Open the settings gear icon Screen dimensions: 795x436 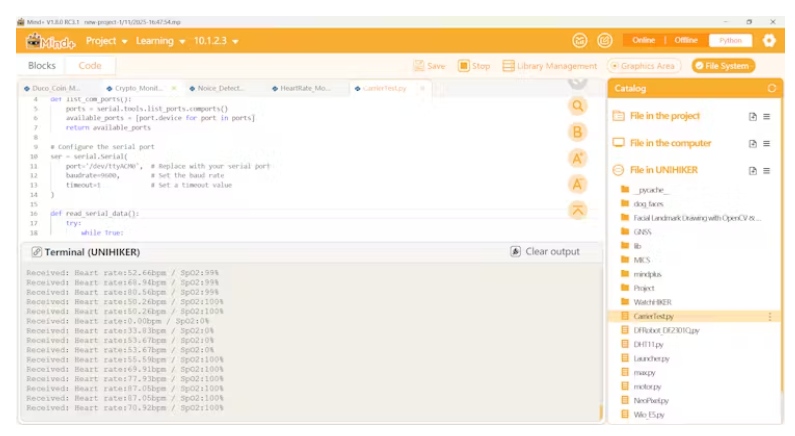(768, 40)
